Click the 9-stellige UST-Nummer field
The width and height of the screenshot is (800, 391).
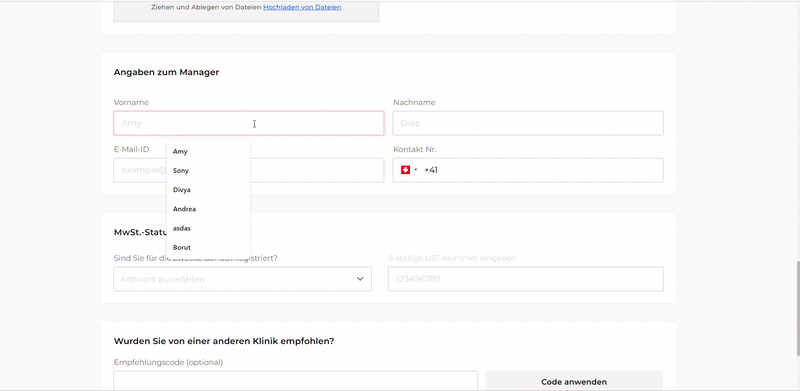pos(526,279)
